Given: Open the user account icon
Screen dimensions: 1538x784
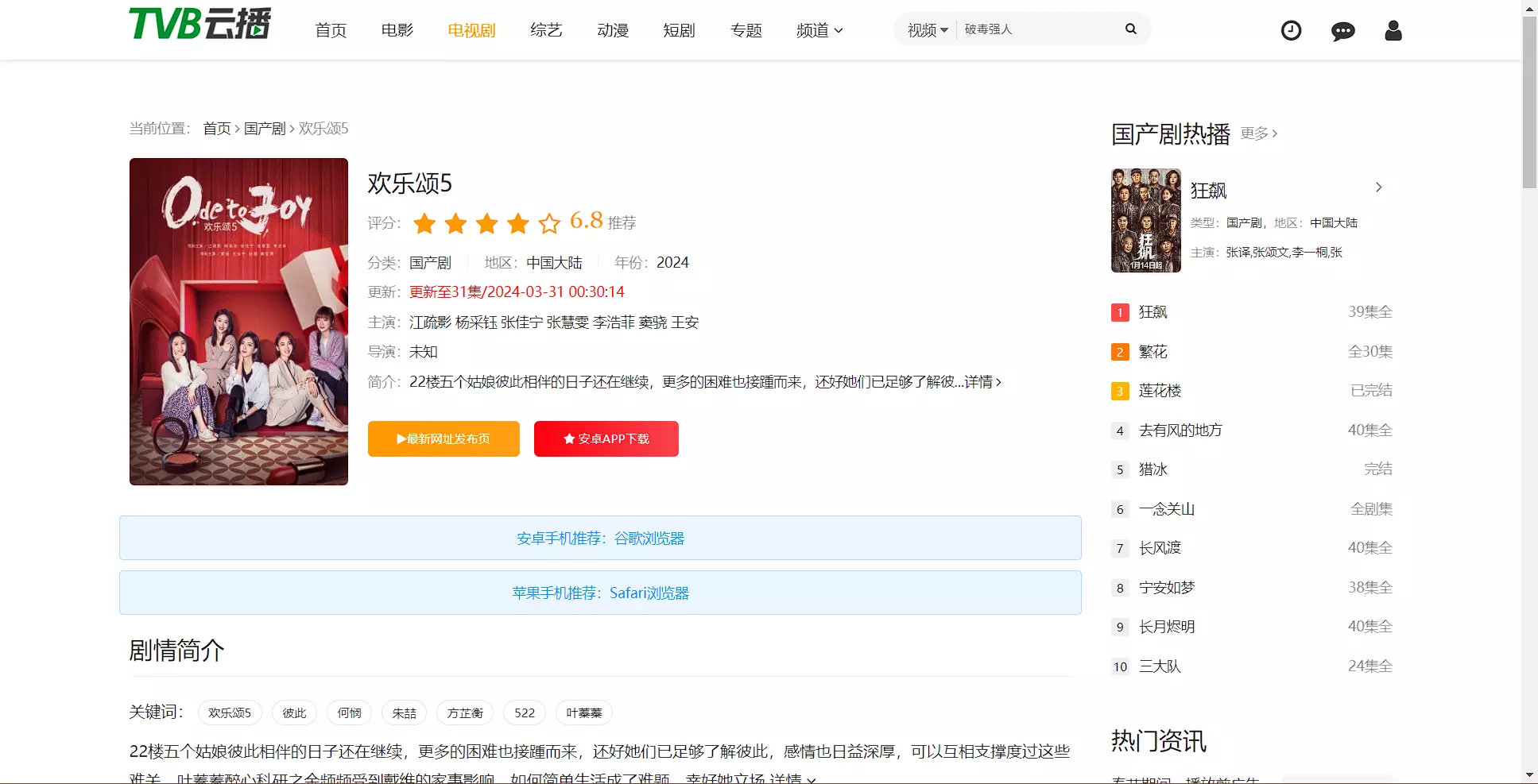Looking at the screenshot, I should pos(1393,31).
